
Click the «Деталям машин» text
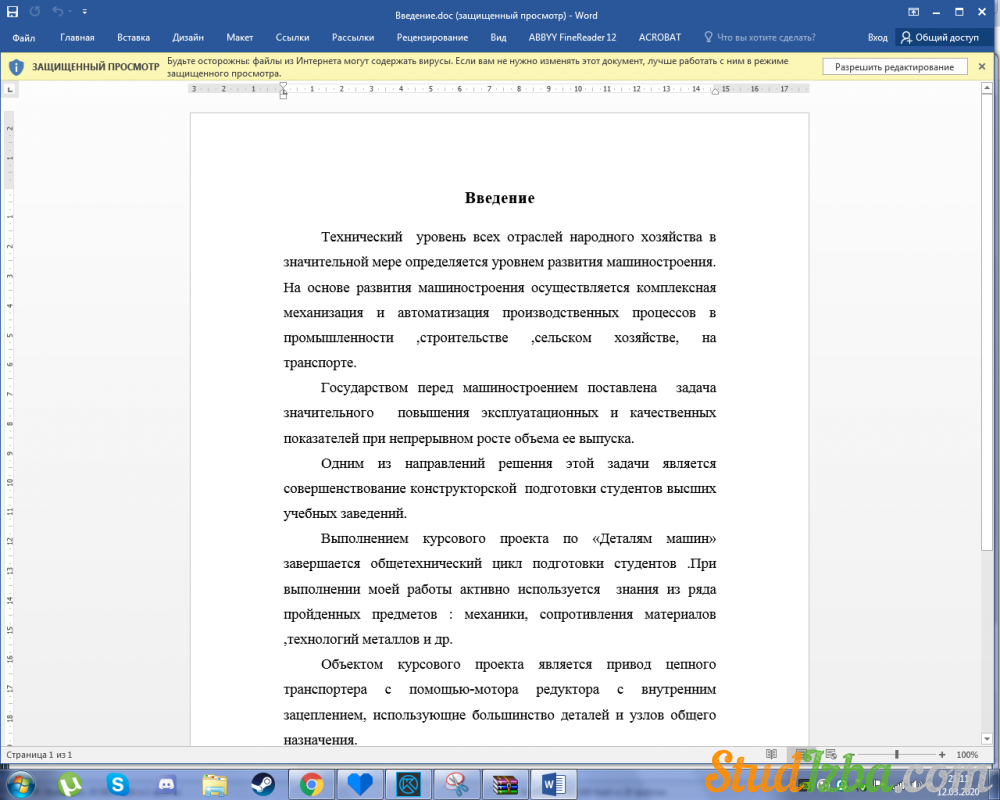654,538
